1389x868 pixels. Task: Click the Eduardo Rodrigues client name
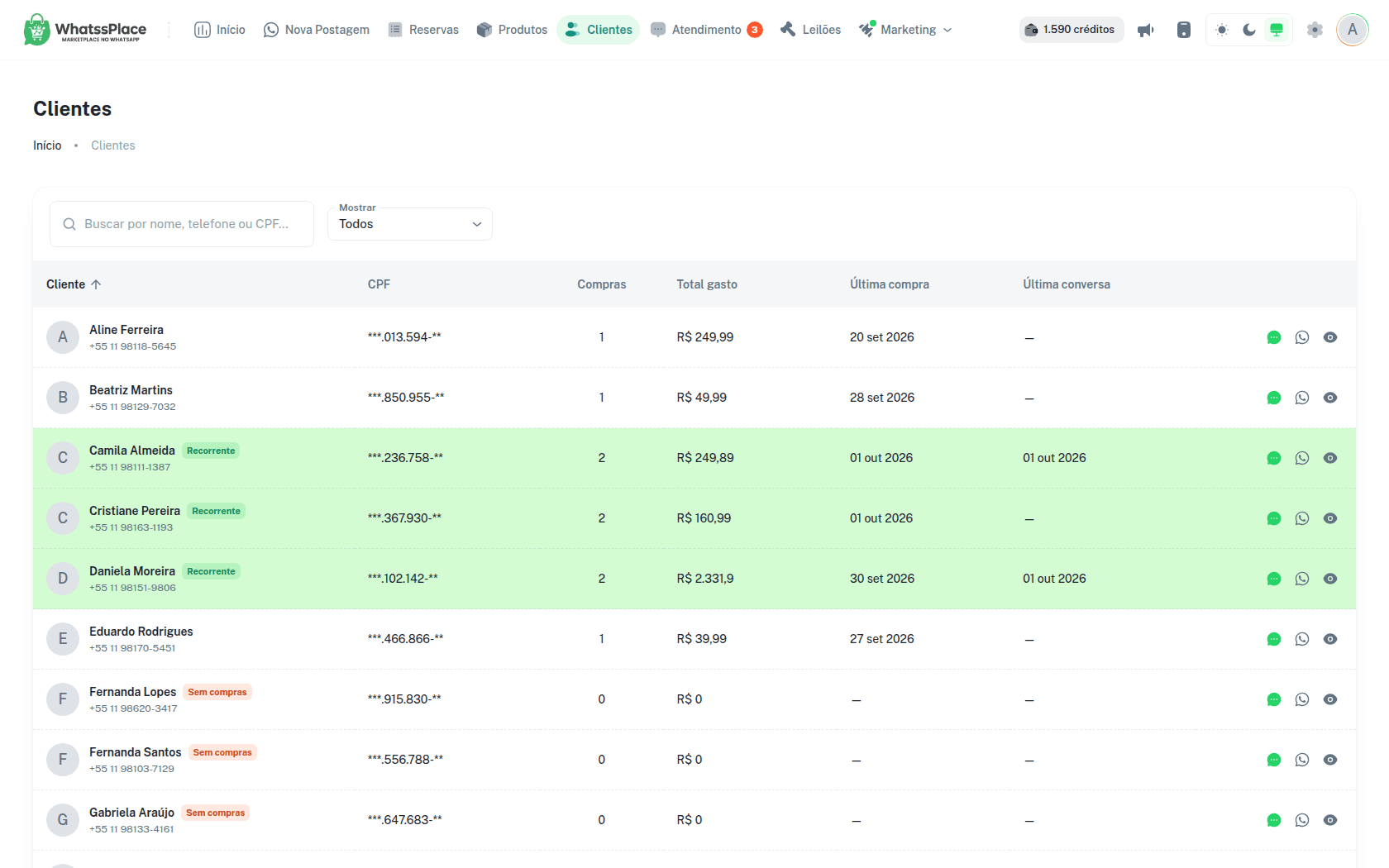pyautogui.click(x=141, y=632)
